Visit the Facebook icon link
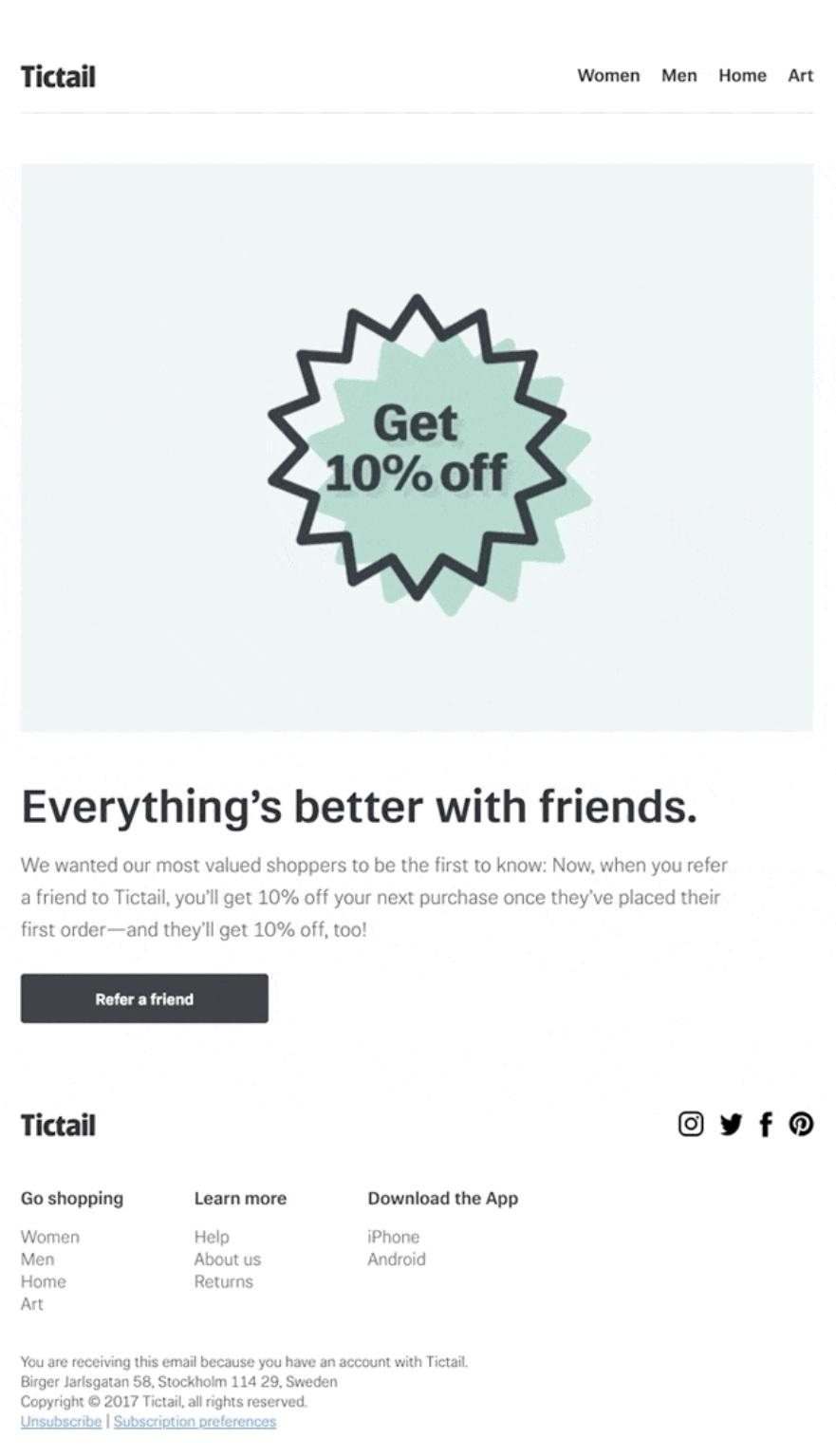The image size is (836, 1456). point(766,1124)
